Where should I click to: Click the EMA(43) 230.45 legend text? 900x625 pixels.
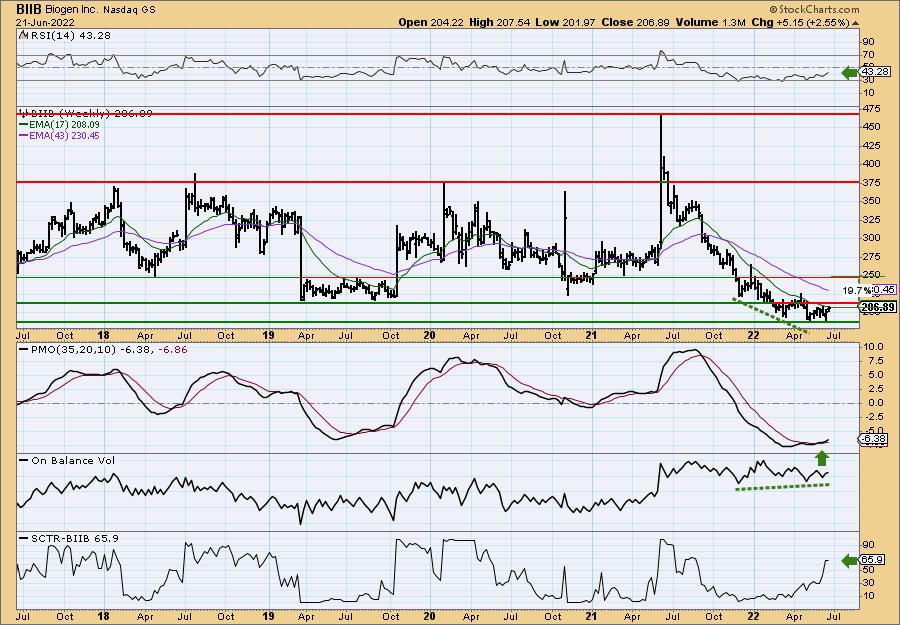(64, 136)
